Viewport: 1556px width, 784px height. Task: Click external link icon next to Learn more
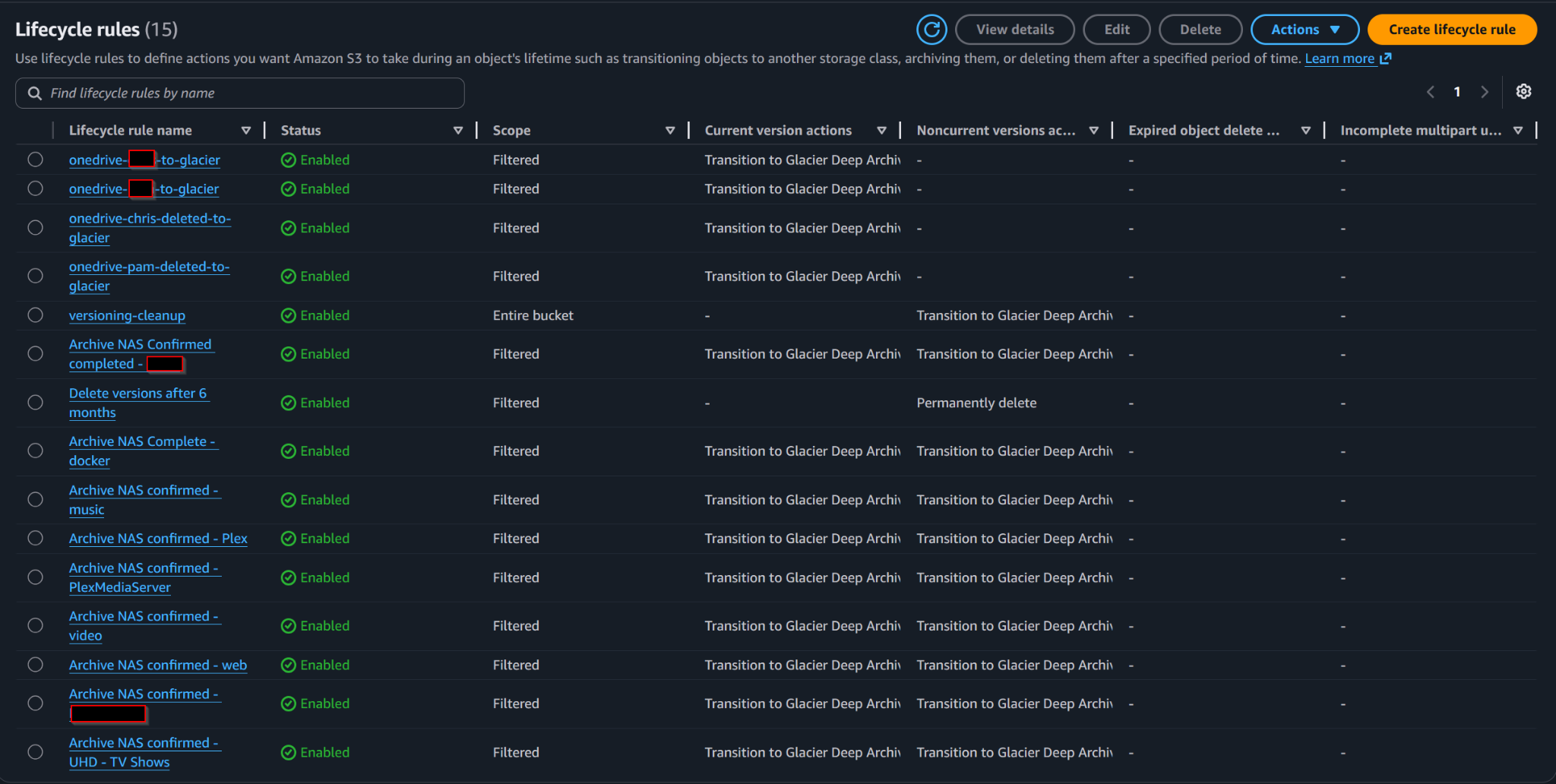pyautogui.click(x=1385, y=58)
